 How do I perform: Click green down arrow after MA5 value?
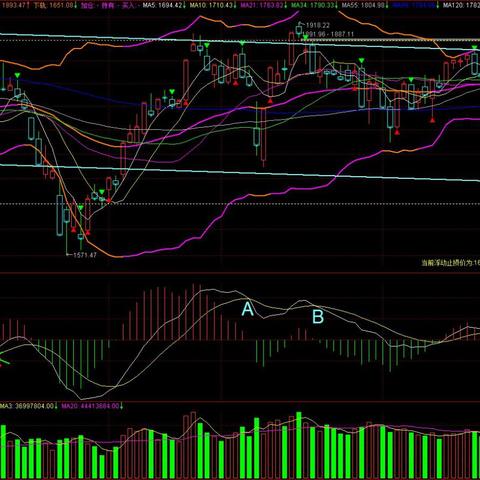pyautogui.click(x=185, y=5)
